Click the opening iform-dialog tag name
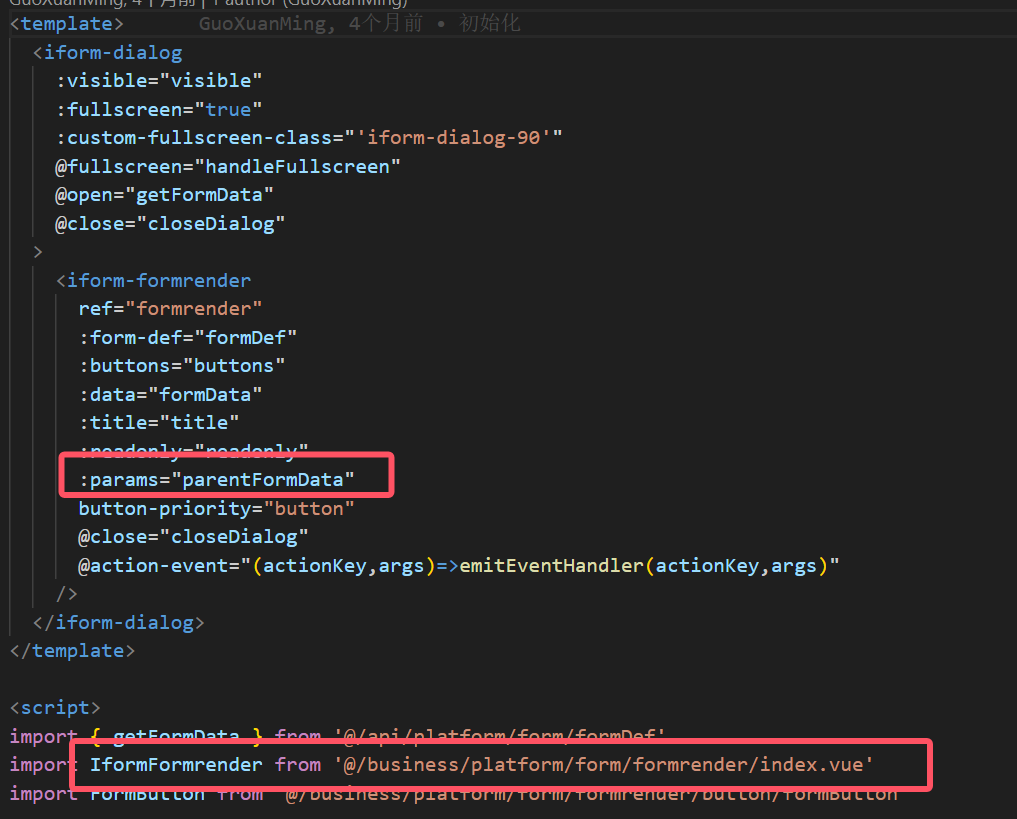 click(113, 52)
